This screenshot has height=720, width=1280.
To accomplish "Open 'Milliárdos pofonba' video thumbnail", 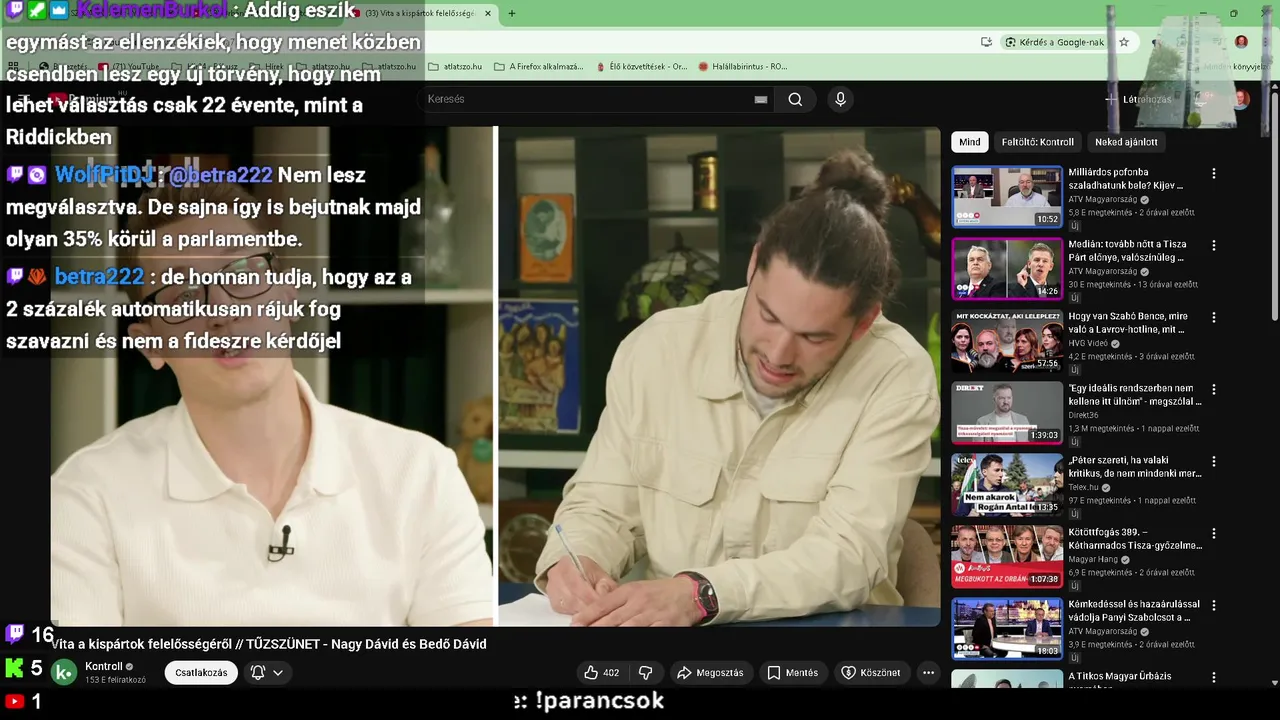I will tap(1007, 197).
